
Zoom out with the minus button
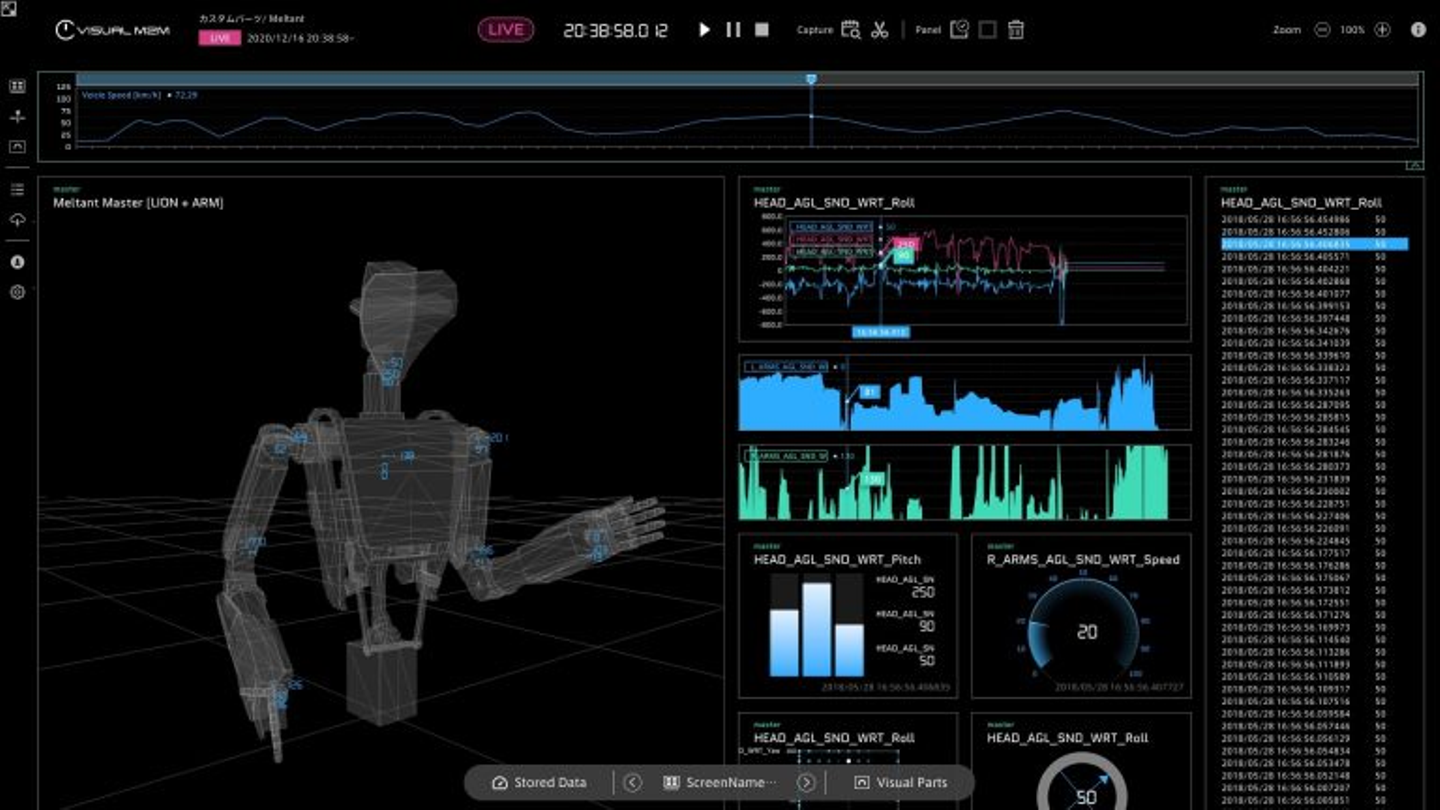(1322, 30)
